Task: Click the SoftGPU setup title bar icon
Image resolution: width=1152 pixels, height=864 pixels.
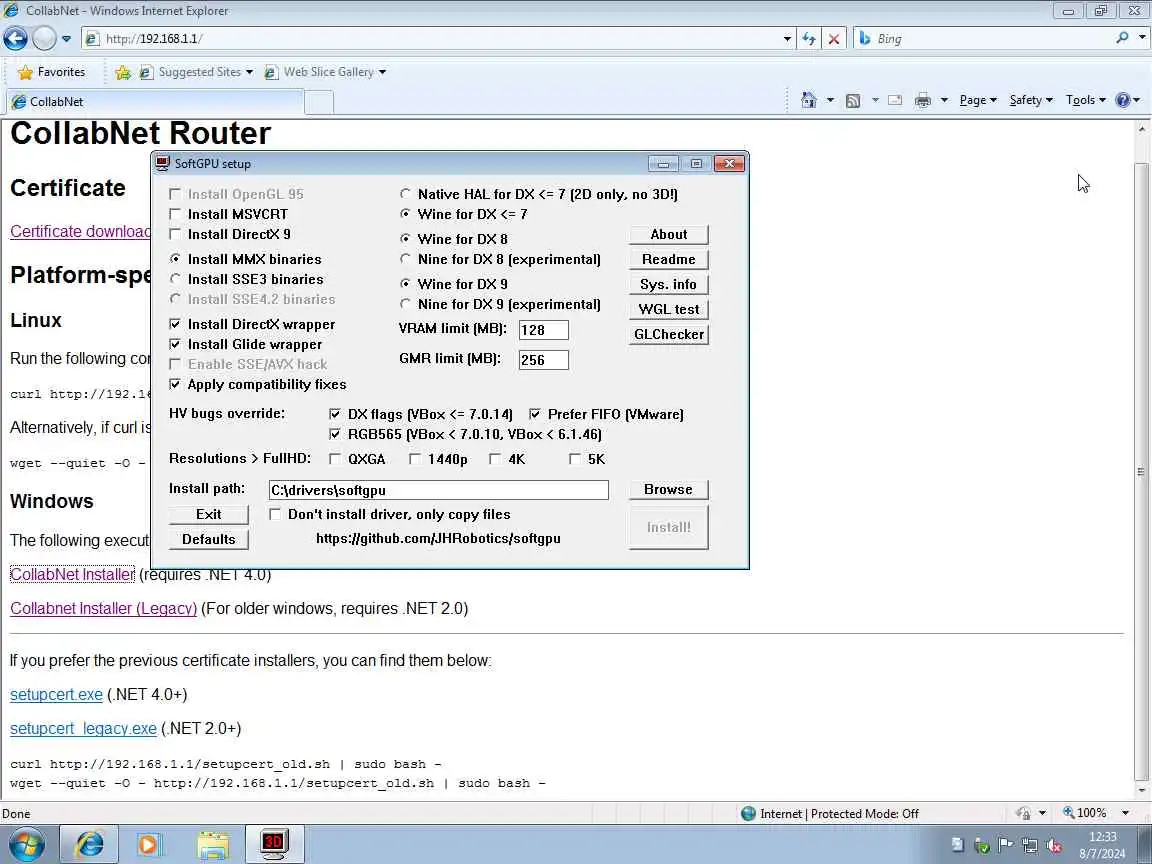Action: pos(162,163)
